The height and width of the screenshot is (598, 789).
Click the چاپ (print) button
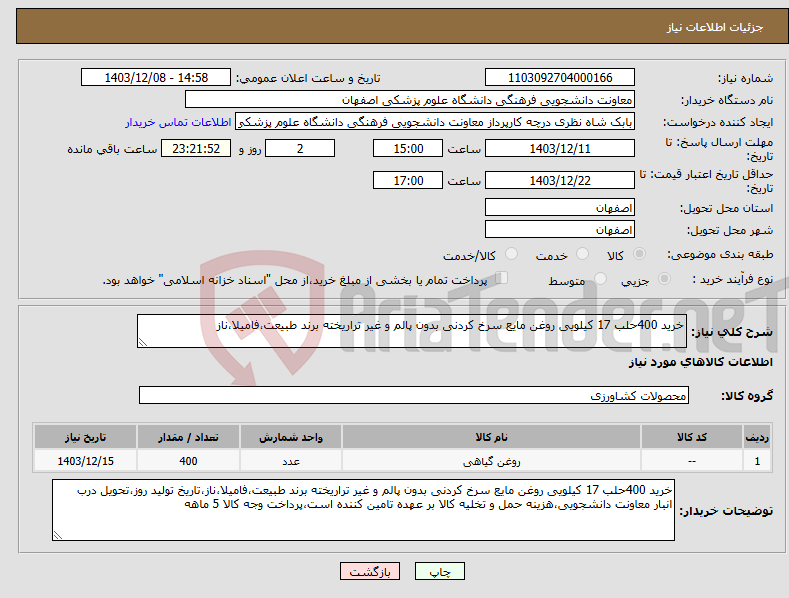pyautogui.click(x=440, y=571)
